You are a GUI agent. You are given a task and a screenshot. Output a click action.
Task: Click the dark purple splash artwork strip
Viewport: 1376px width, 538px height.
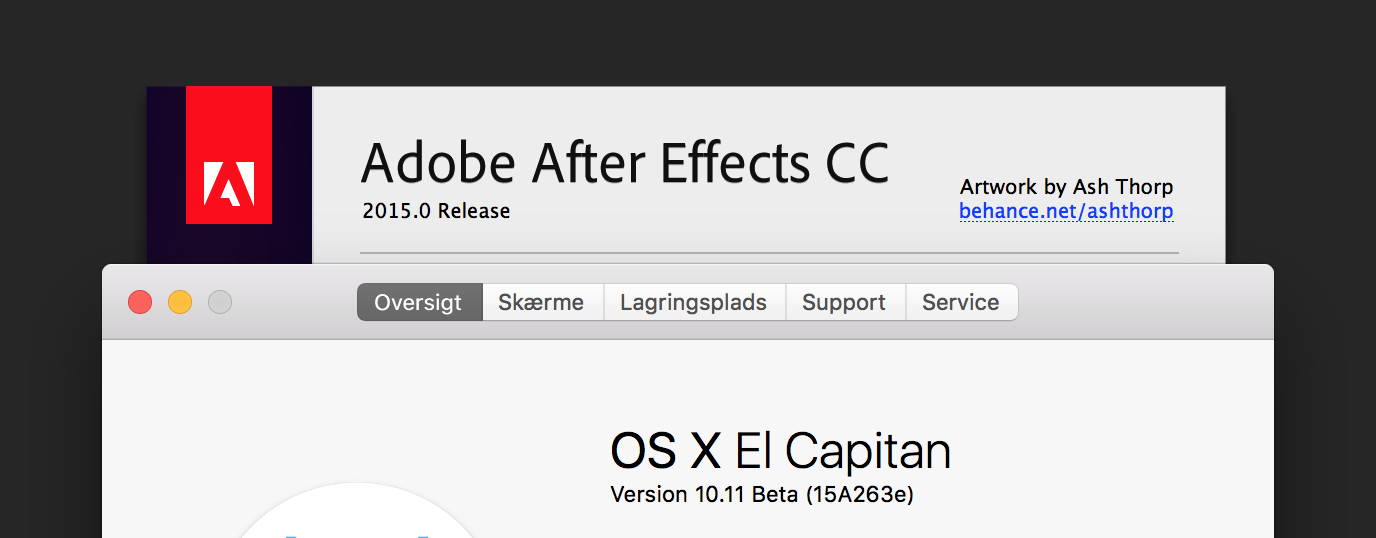tap(166, 175)
